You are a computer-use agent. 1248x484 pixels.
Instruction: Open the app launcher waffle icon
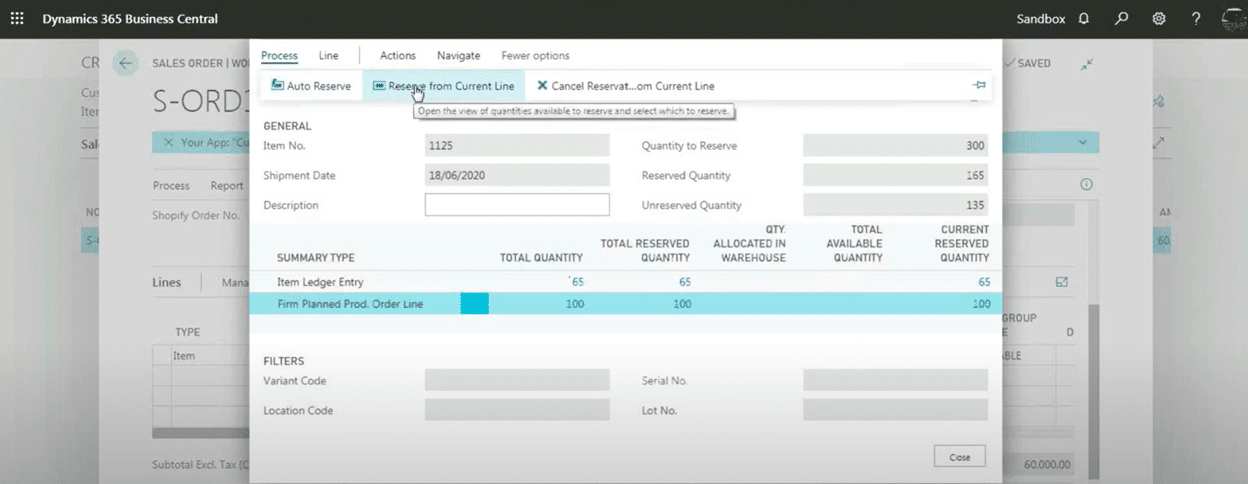pos(17,19)
